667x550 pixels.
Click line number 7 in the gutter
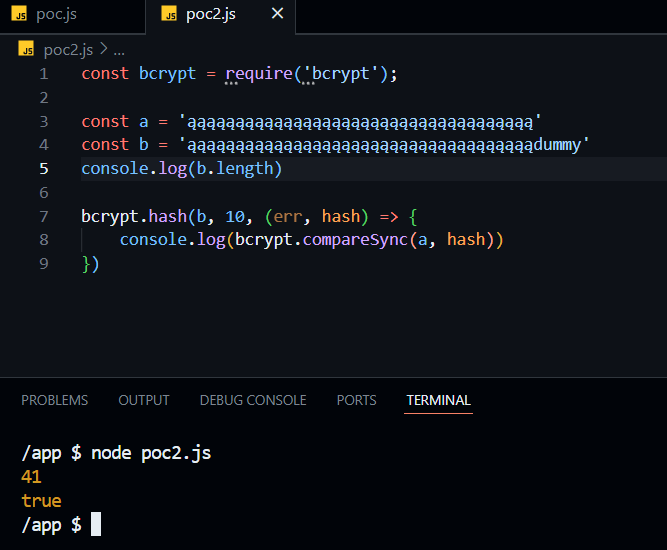point(43,216)
